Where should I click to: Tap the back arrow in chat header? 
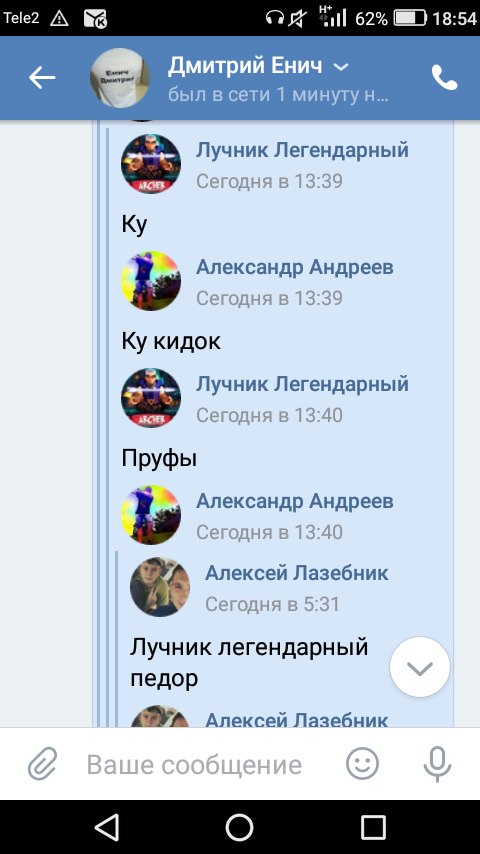point(42,78)
